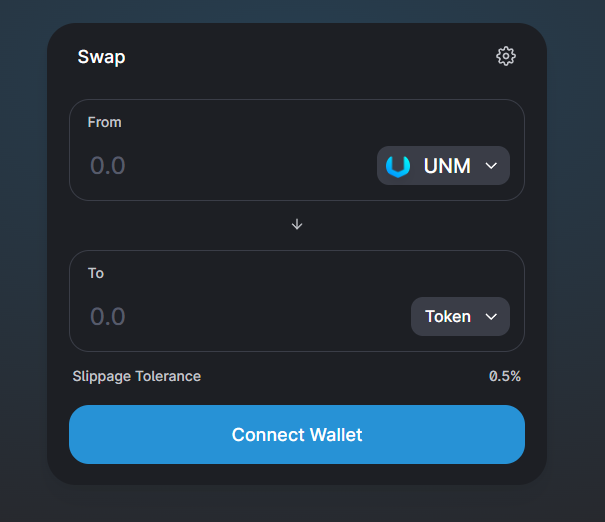This screenshot has height=522, width=605.
Task: Click the 0.5% slippage value
Action: [x=505, y=376]
